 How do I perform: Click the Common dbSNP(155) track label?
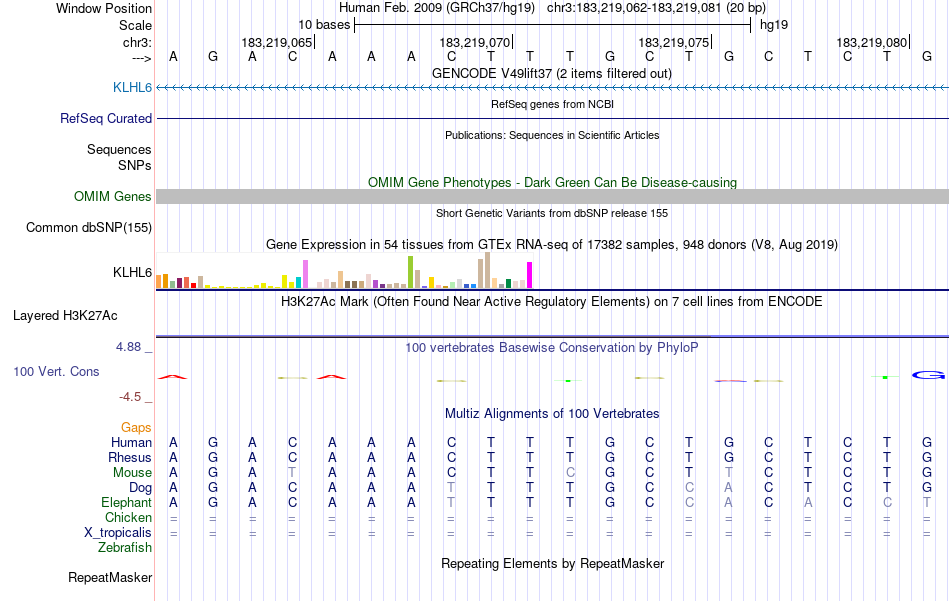(88, 228)
